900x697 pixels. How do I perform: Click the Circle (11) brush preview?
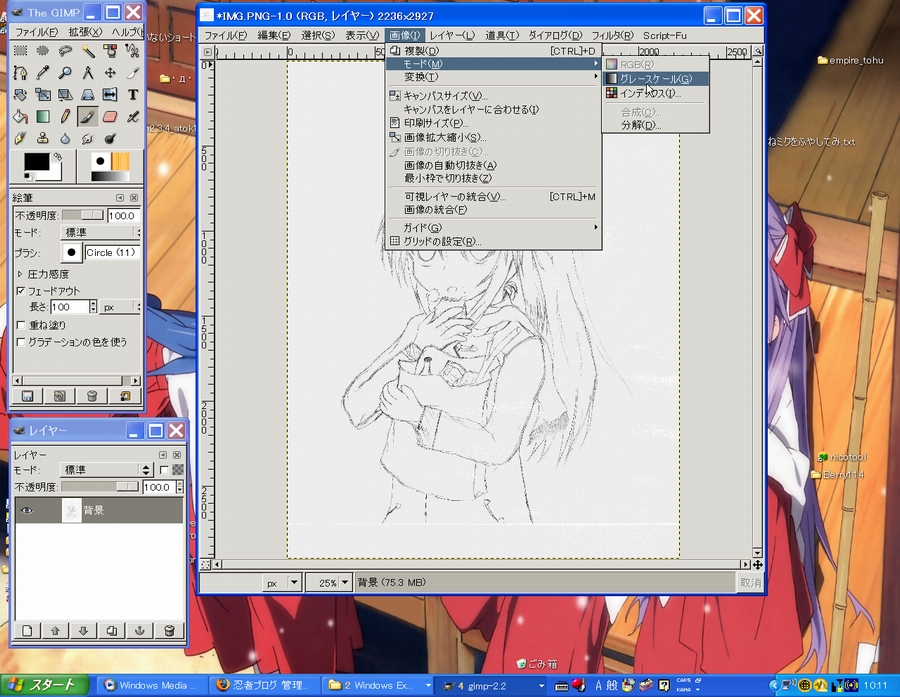click(71, 252)
